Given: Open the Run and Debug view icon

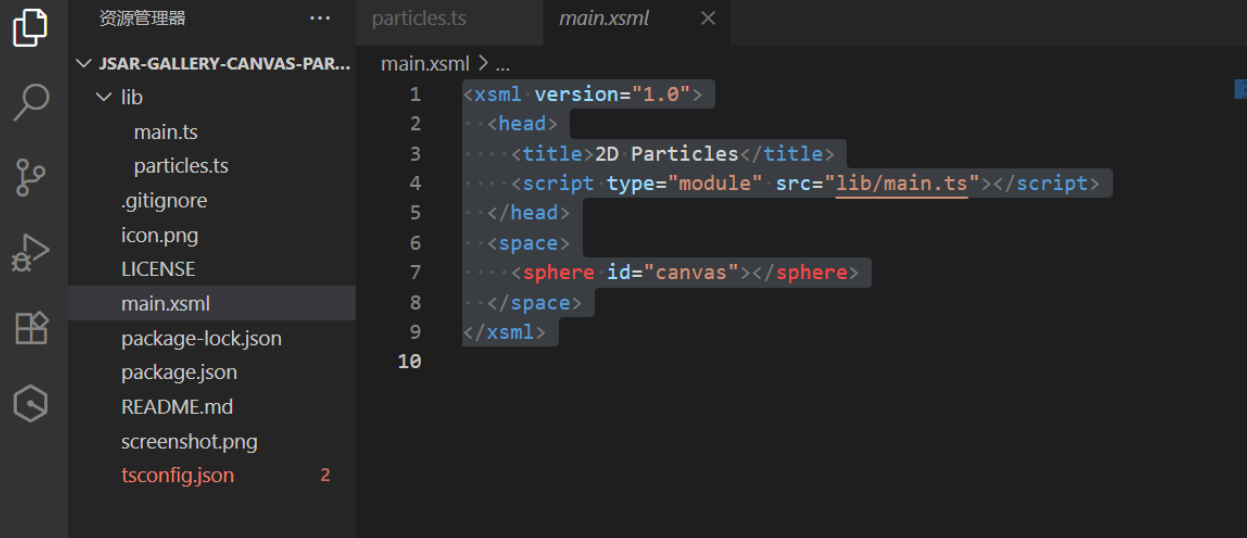Looking at the screenshot, I should pos(30,252).
